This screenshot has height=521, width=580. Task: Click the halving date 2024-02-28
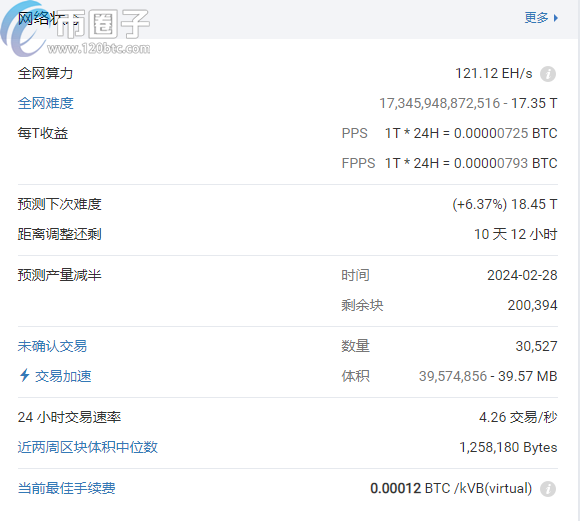[522, 275]
